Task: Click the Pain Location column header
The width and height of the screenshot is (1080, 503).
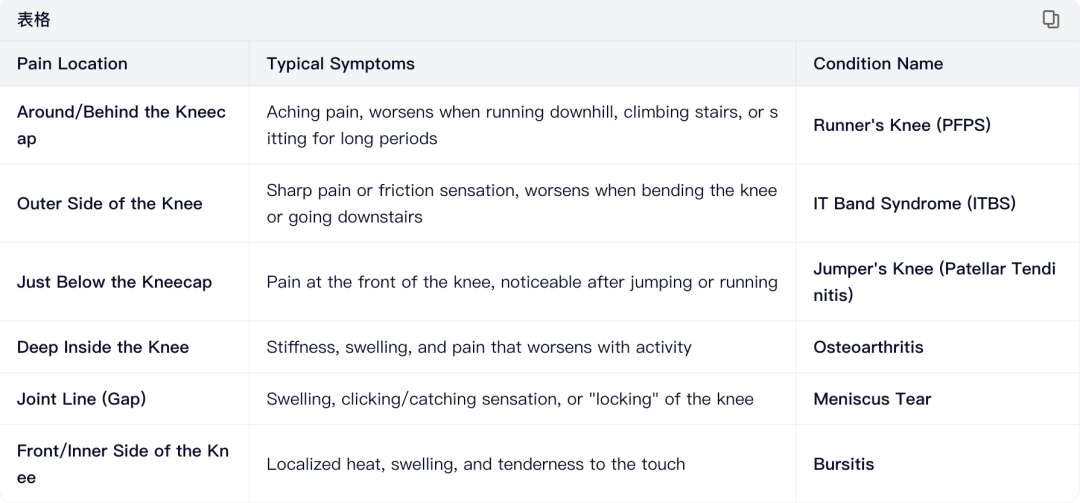Action: 72,63
